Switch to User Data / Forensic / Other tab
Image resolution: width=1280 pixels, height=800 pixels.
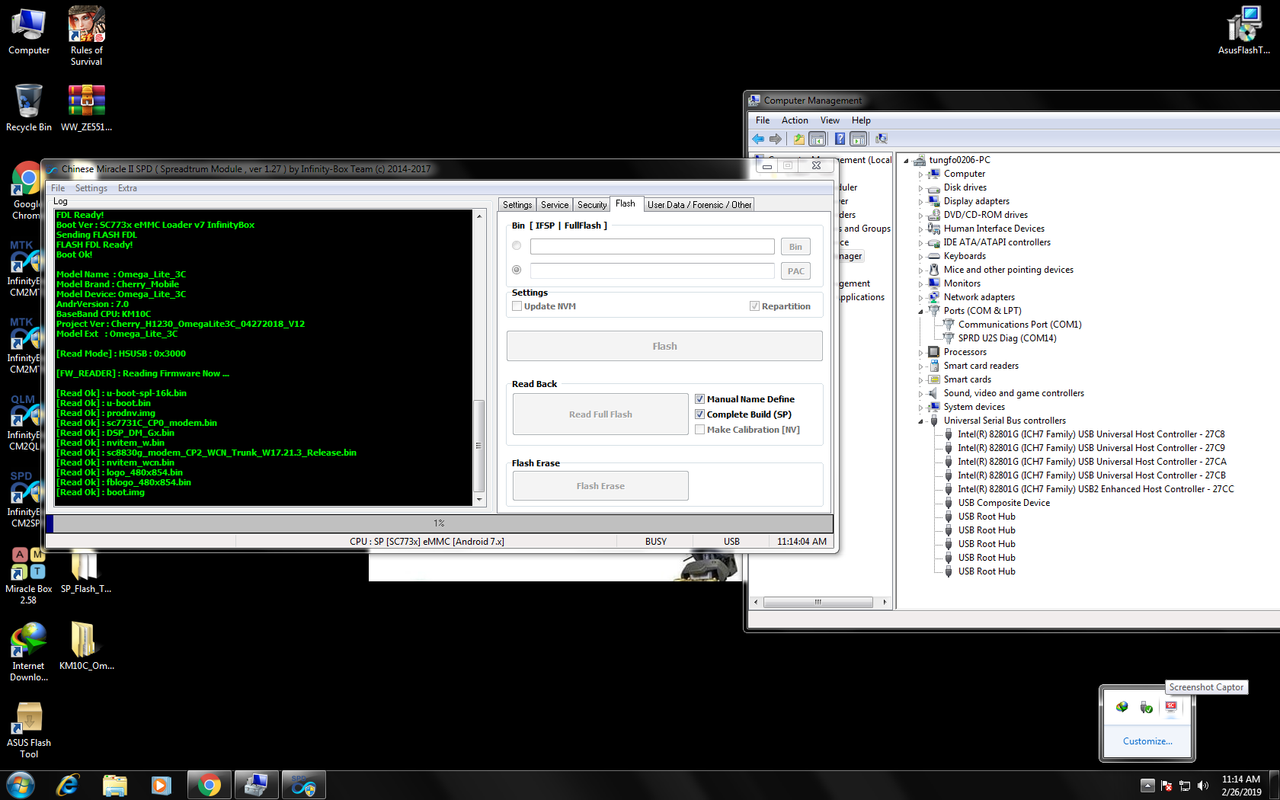699,204
